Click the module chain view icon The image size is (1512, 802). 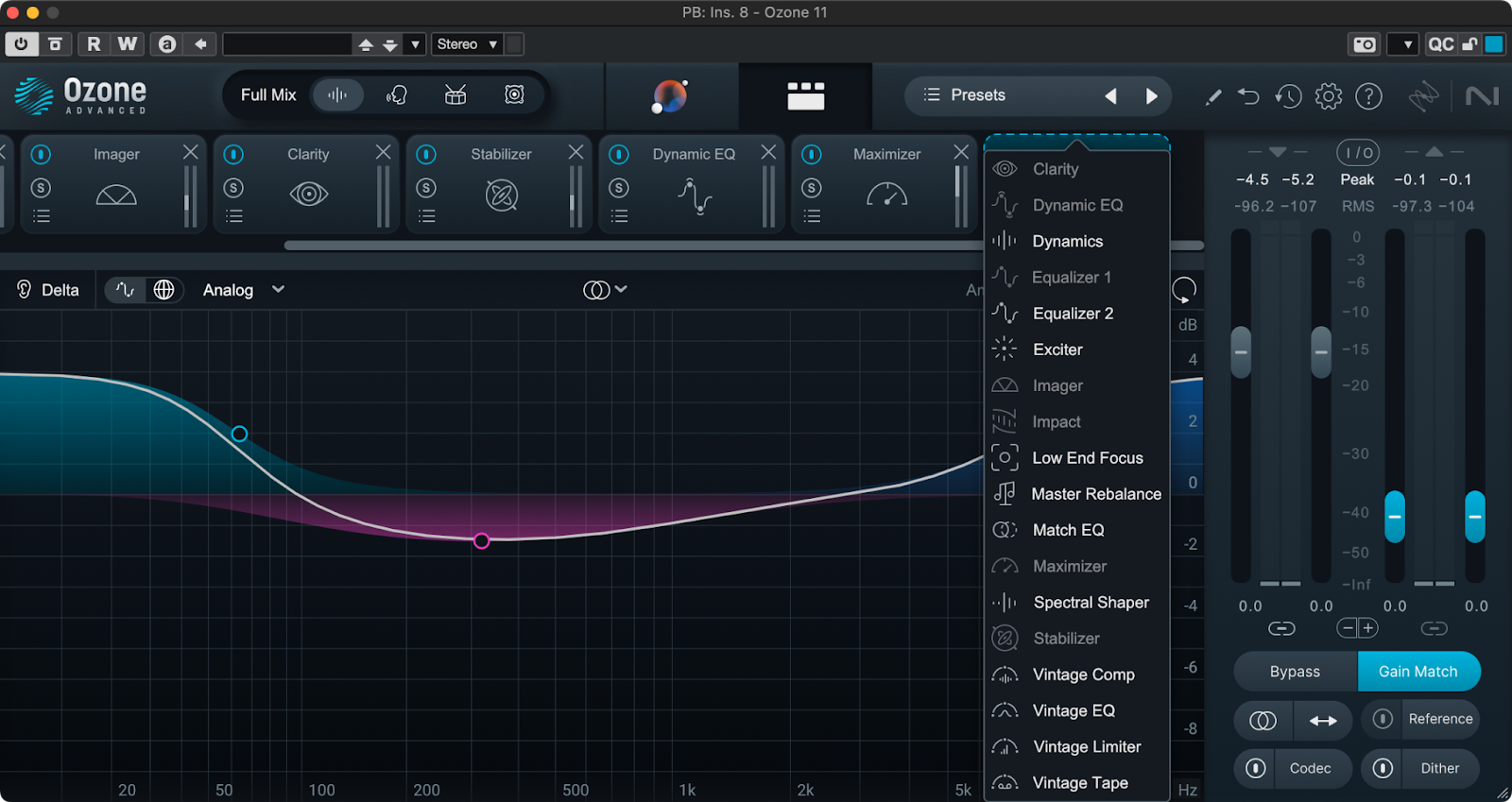click(805, 95)
